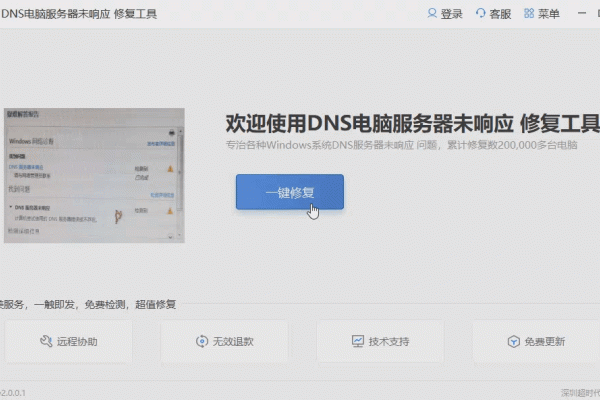Click the headset icon beside 客服
The image size is (600, 400).
coord(481,13)
